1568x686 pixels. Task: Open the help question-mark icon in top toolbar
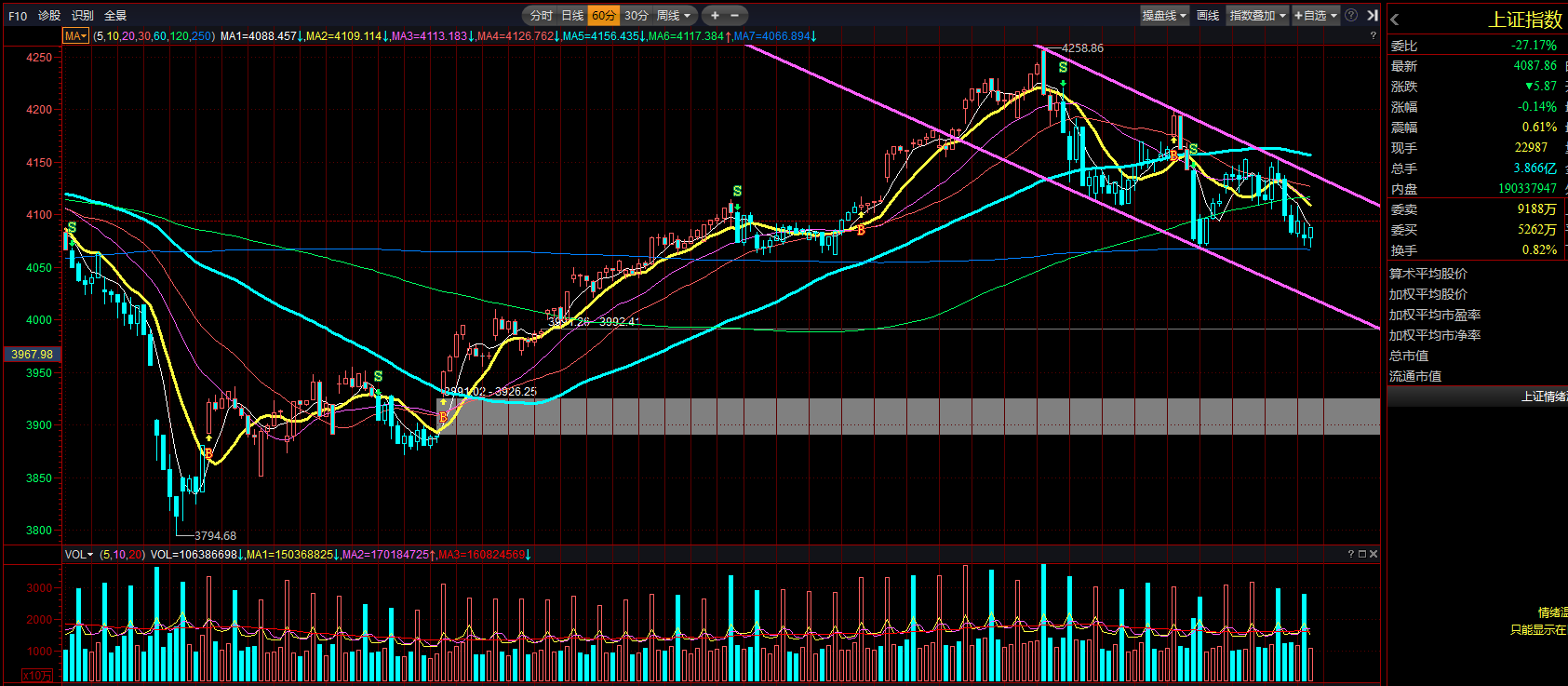(1351, 15)
